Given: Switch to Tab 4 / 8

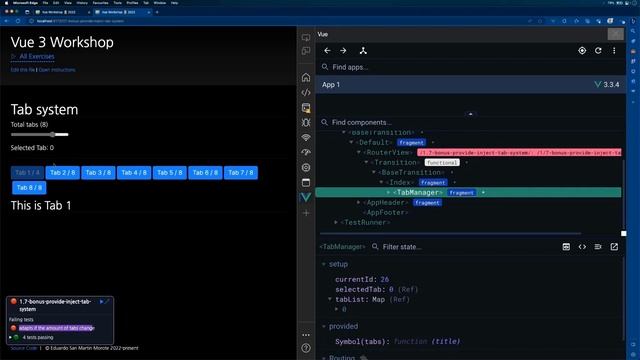Looking at the screenshot, I should [134, 173].
